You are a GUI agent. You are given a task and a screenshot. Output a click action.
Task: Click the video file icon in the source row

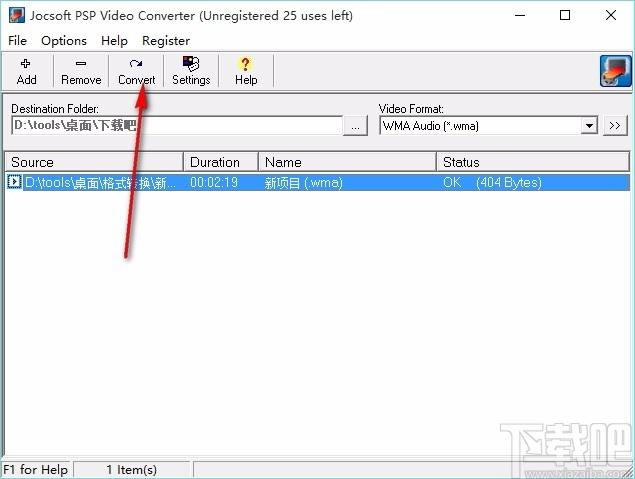[x=14, y=182]
